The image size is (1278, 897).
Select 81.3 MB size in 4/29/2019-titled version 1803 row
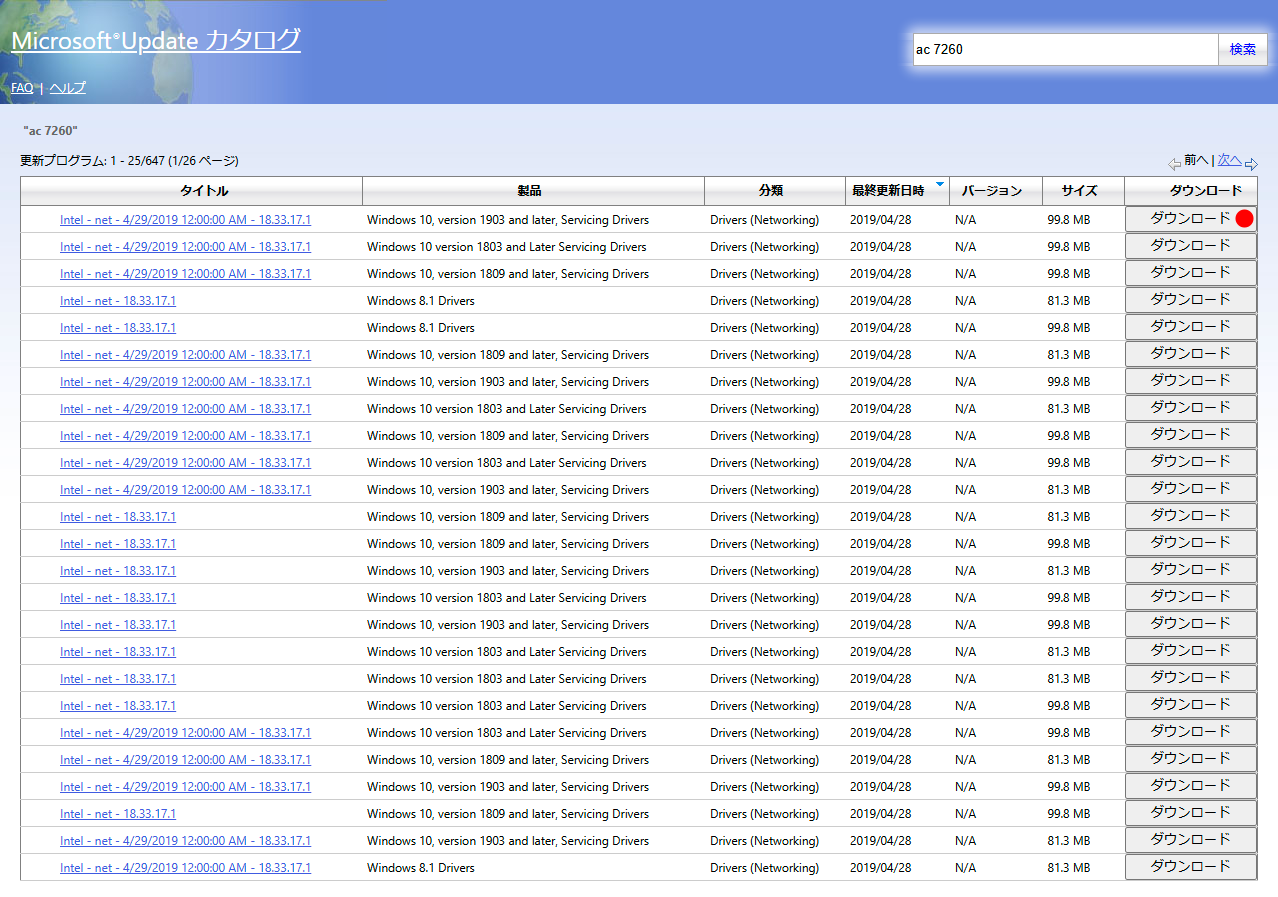[1069, 409]
